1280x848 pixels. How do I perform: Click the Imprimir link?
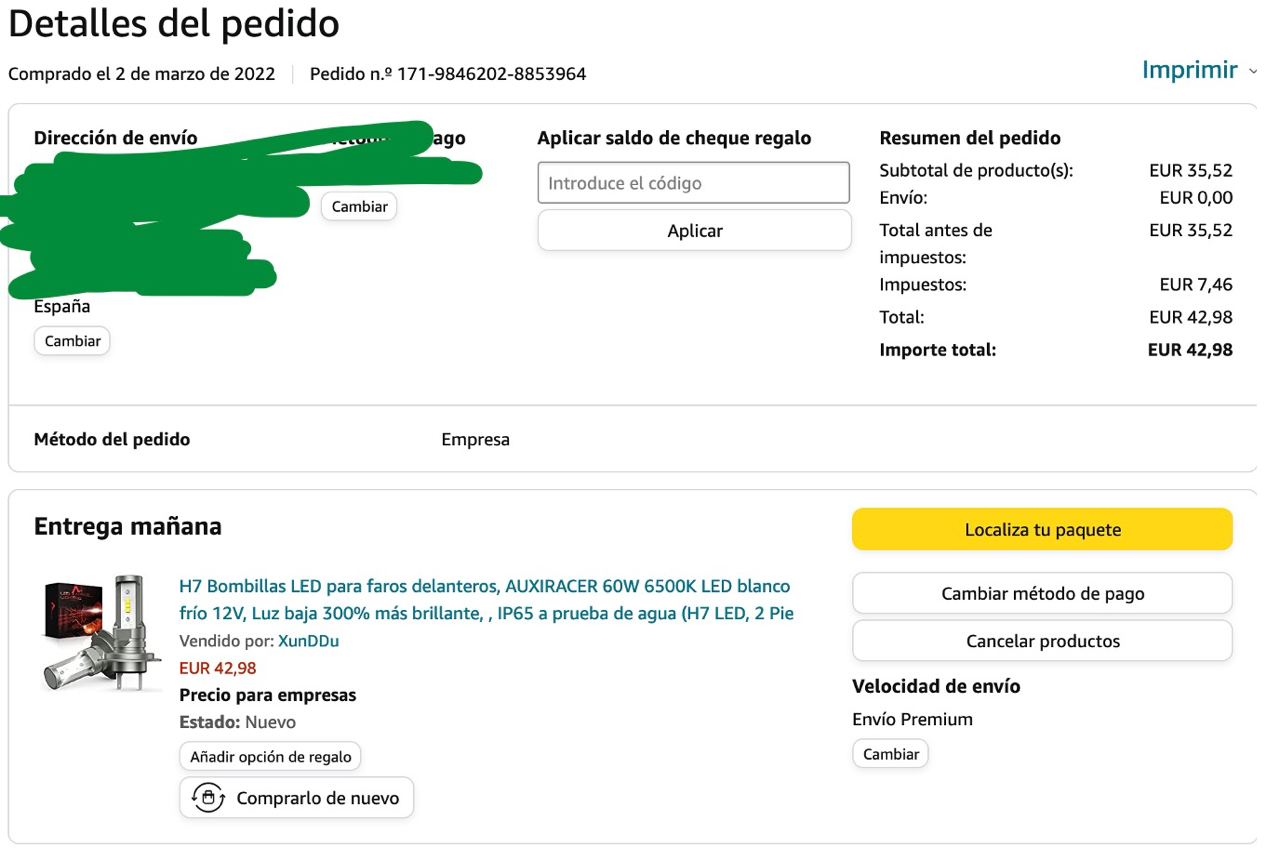tap(1189, 70)
